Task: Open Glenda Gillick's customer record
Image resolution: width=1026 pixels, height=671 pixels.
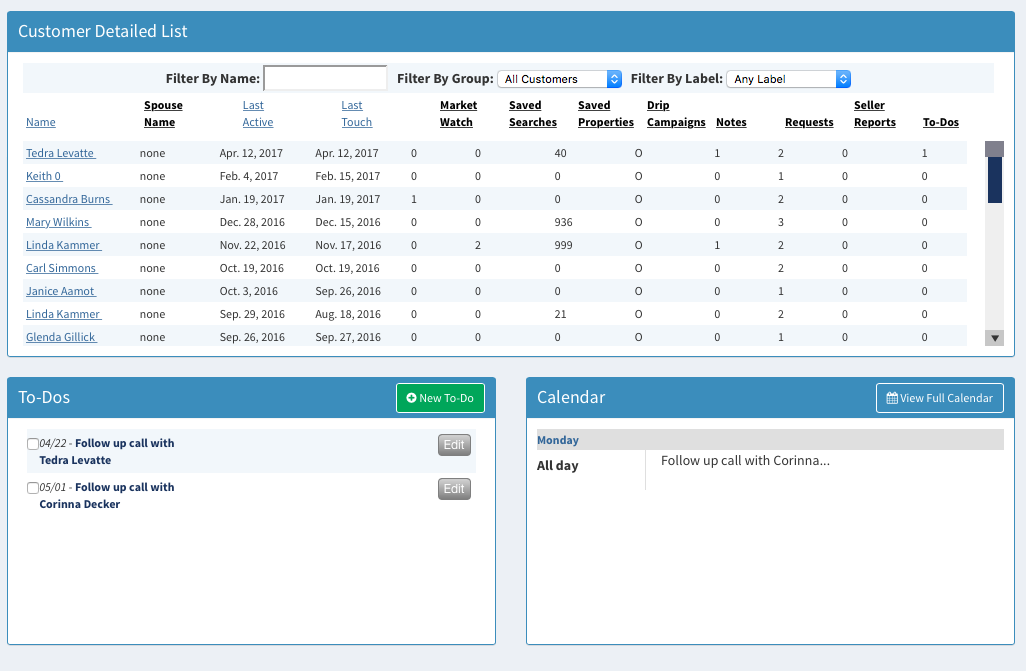Action: (61, 337)
